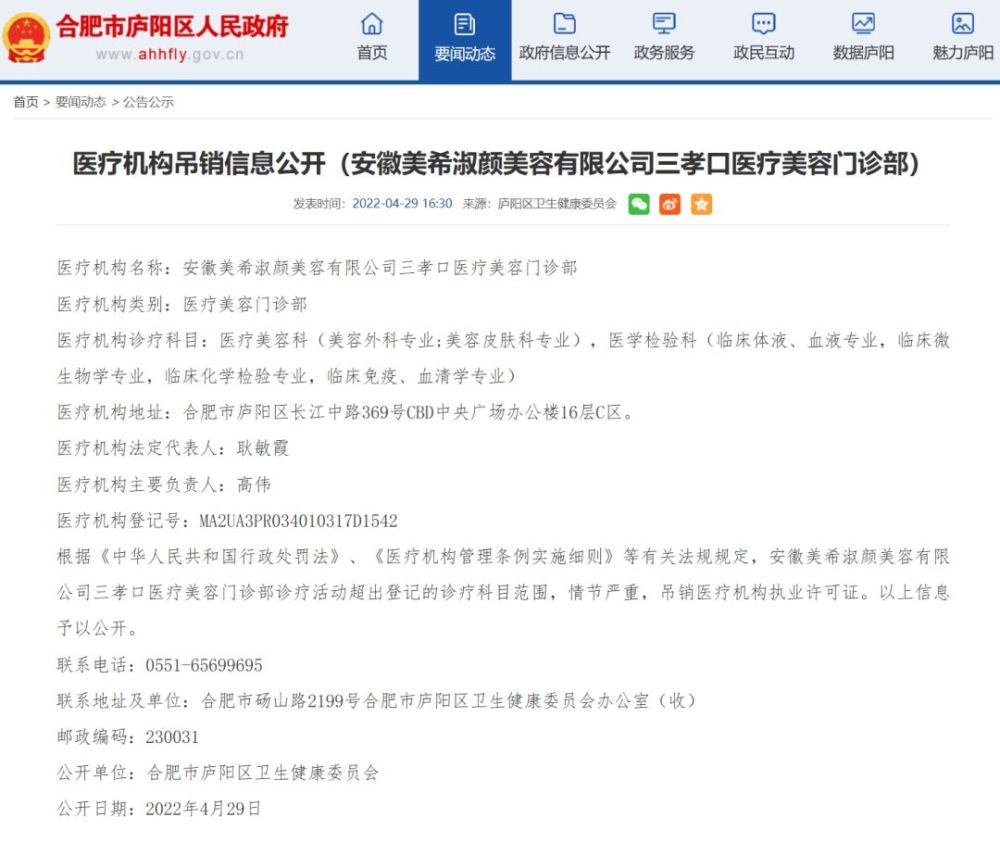Click the 数据庐阳 chart icon

point(863,24)
